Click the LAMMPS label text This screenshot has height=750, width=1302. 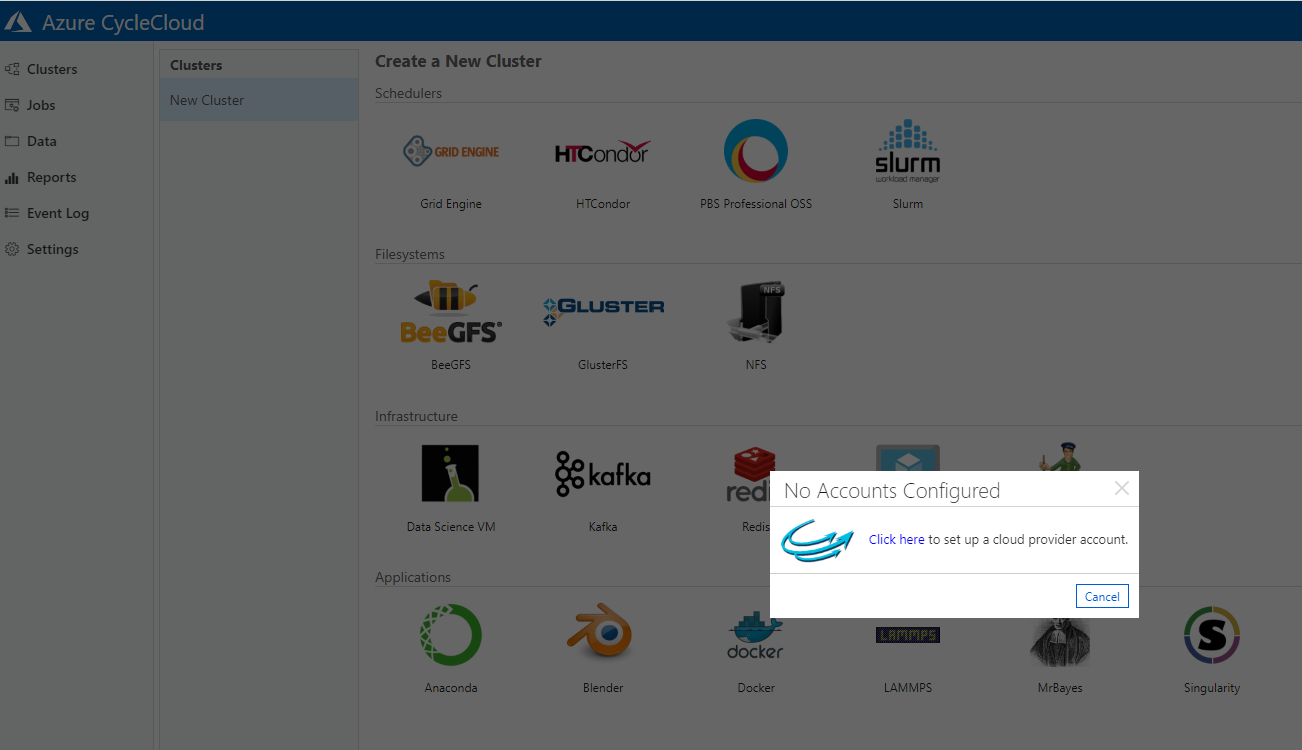pyautogui.click(x=908, y=688)
